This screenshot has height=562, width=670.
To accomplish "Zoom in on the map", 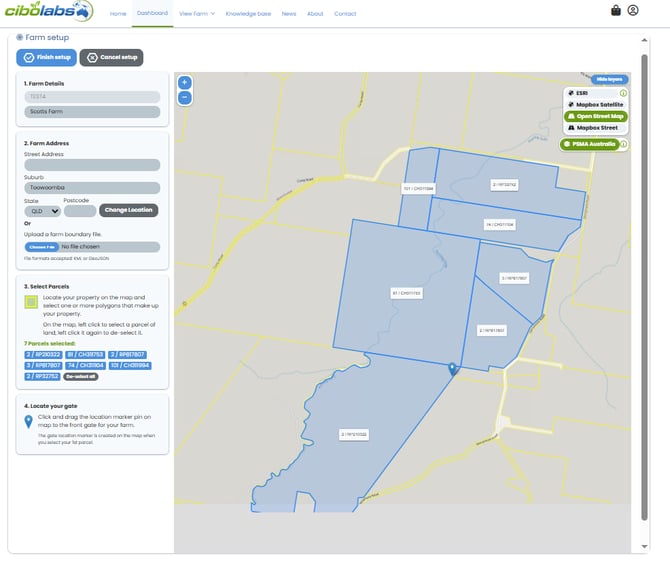I will (x=185, y=83).
